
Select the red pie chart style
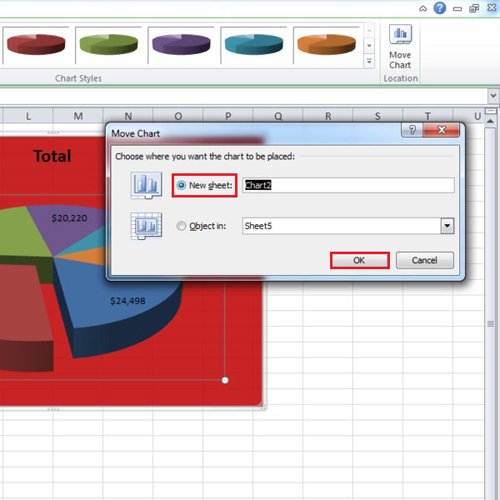click(x=36, y=44)
